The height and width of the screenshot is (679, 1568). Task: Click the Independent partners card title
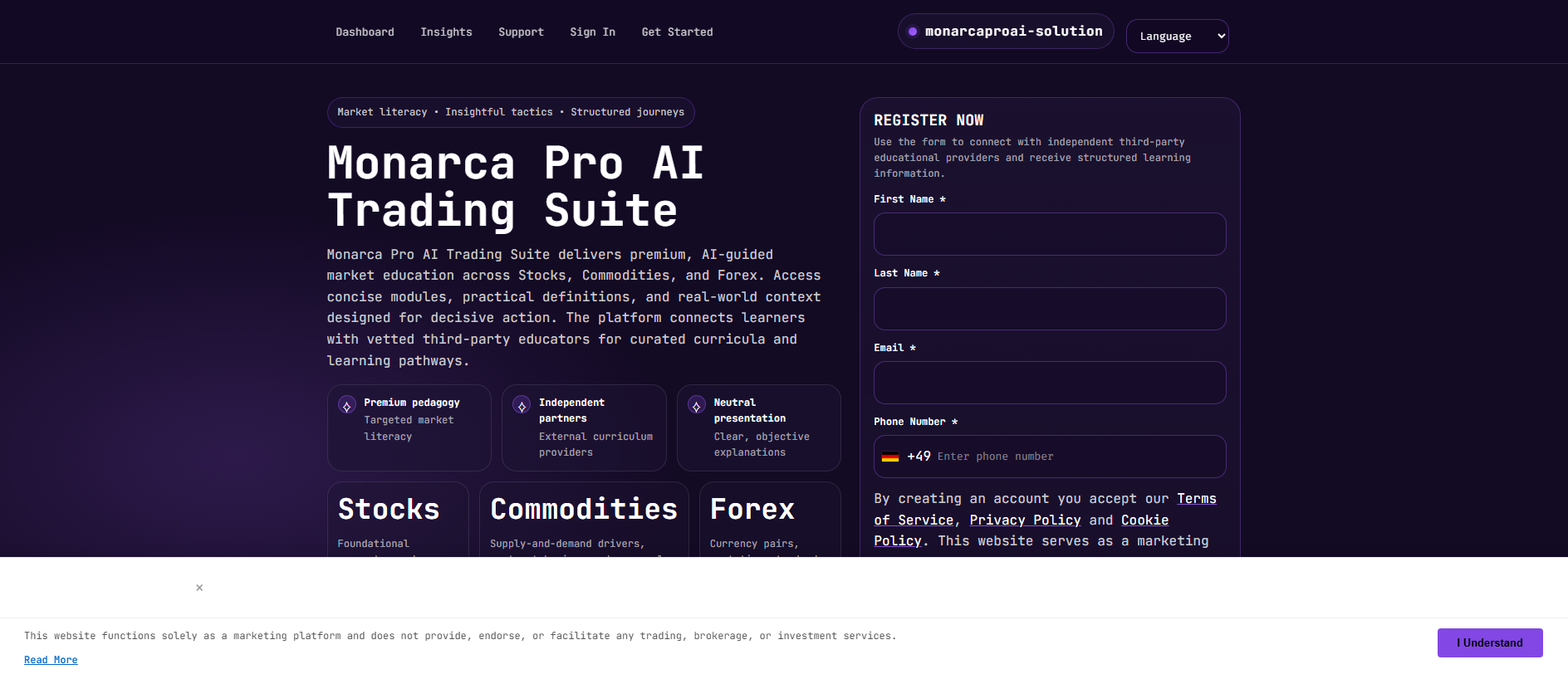(x=571, y=410)
